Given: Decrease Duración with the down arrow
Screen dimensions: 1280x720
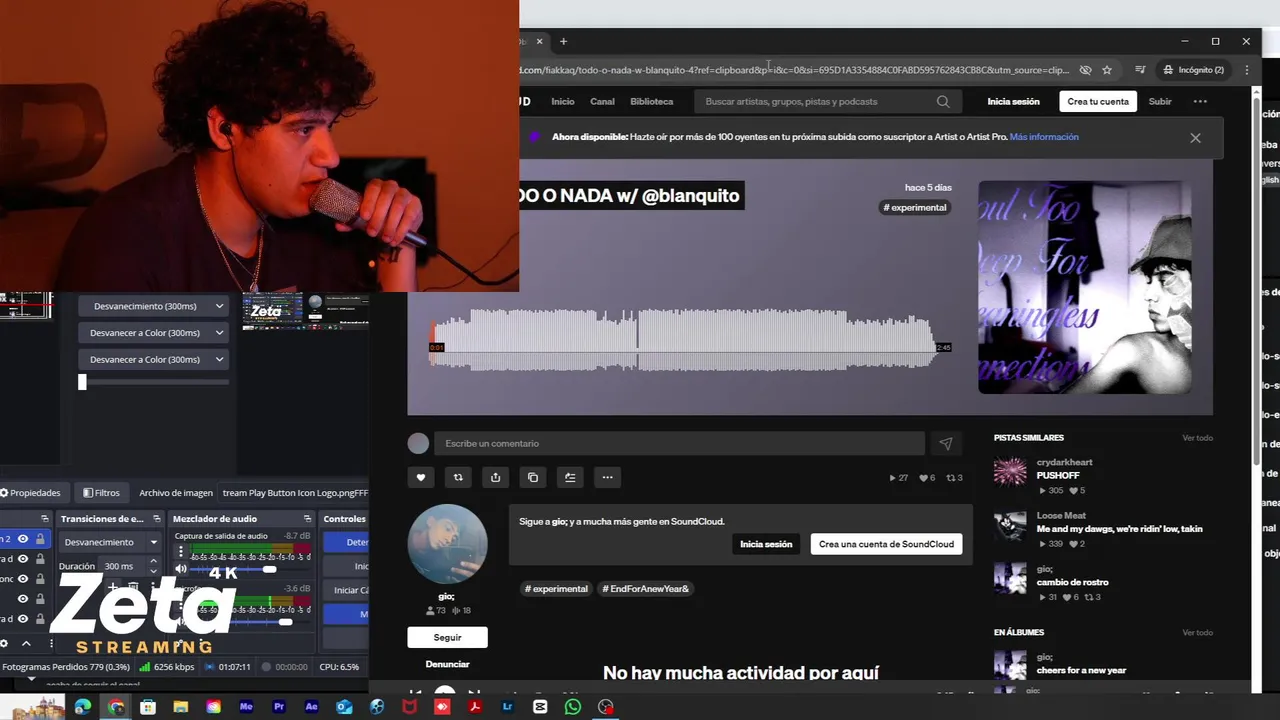Looking at the screenshot, I should click(x=153, y=570).
